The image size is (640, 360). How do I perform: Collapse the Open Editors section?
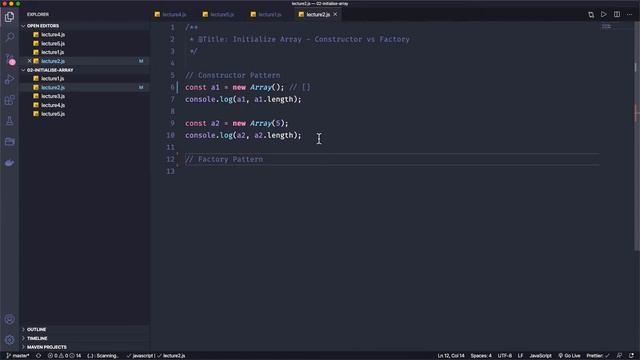point(43,26)
